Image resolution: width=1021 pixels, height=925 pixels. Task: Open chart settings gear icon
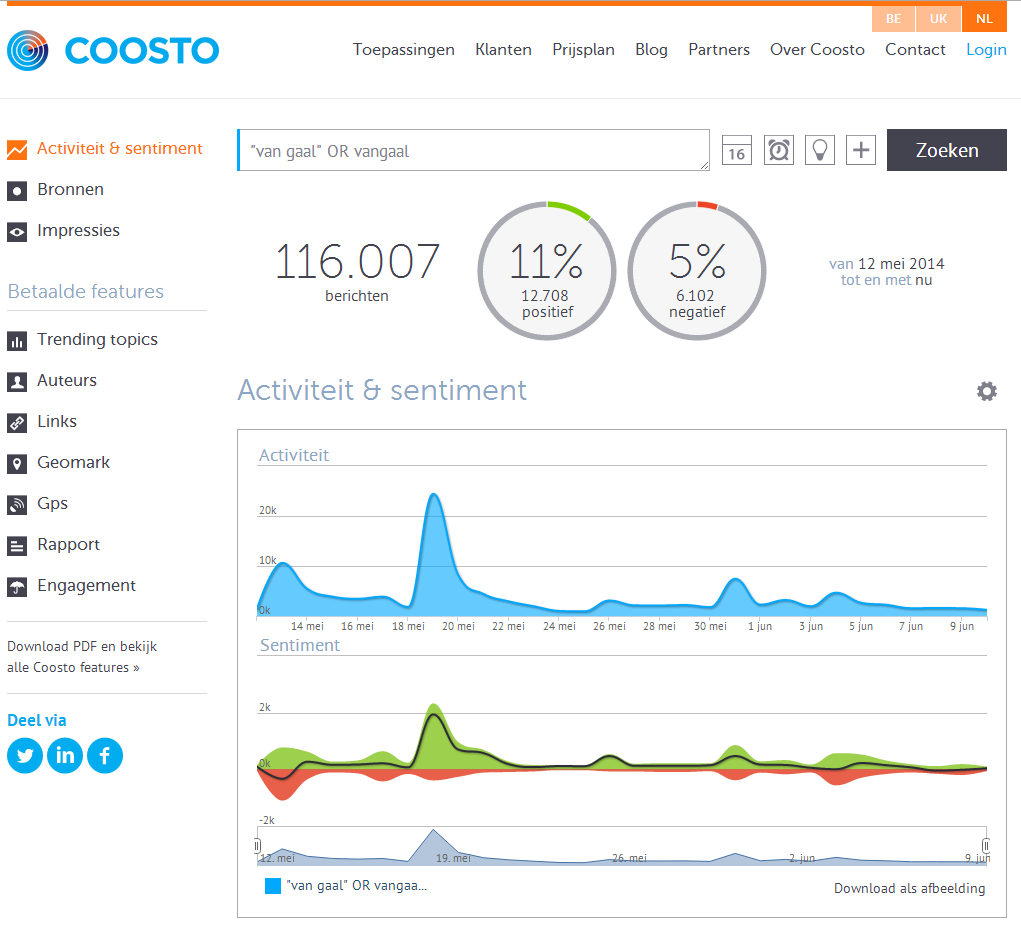point(986,391)
